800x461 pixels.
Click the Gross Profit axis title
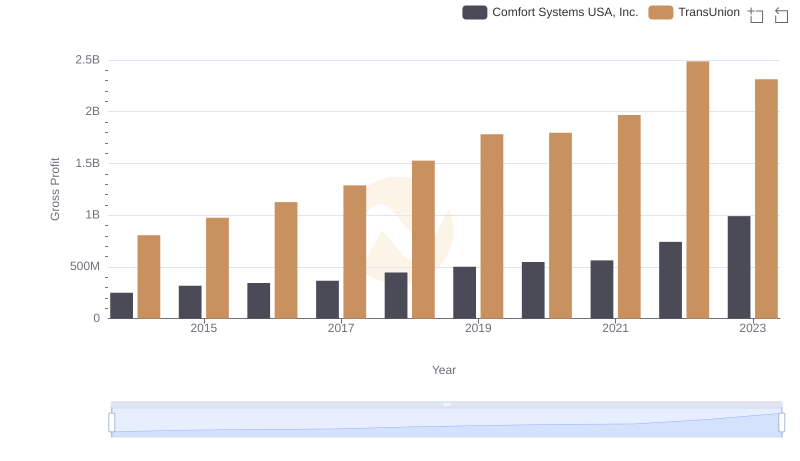[55, 189]
